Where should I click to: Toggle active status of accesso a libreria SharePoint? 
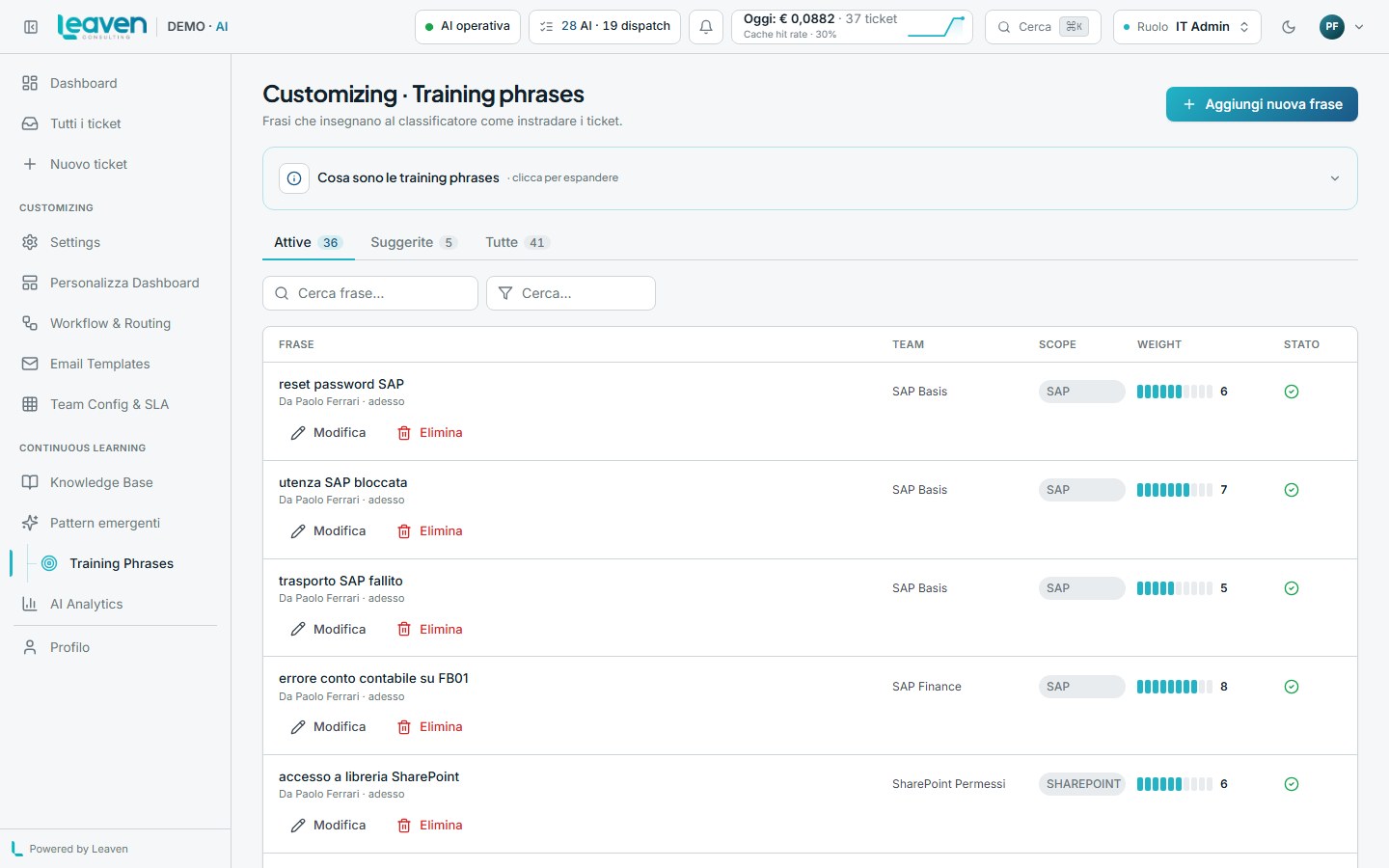pyautogui.click(x=1292, y=784)
